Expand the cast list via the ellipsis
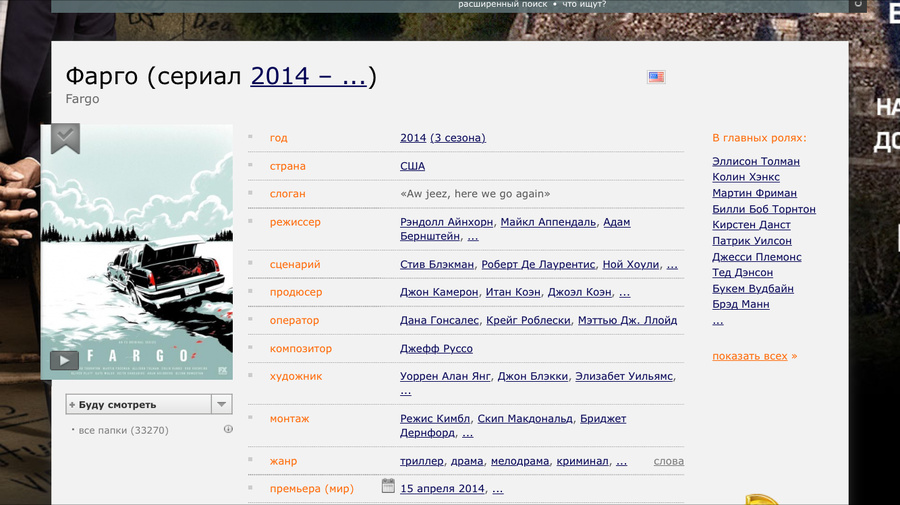The height and width of the screenshot is (505, 900). (717, 320)
